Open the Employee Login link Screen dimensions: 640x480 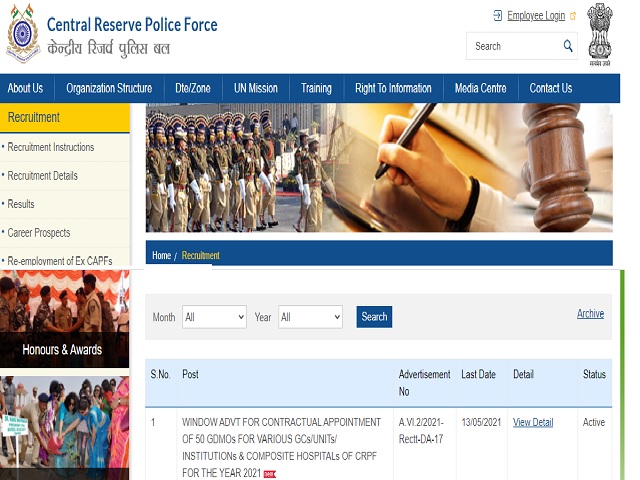(536, 16)
